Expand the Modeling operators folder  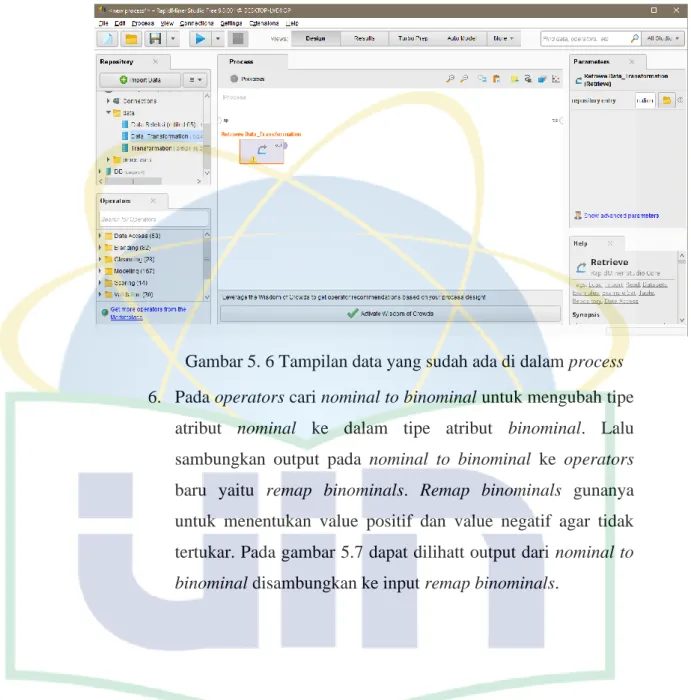(x=100, y=271)
